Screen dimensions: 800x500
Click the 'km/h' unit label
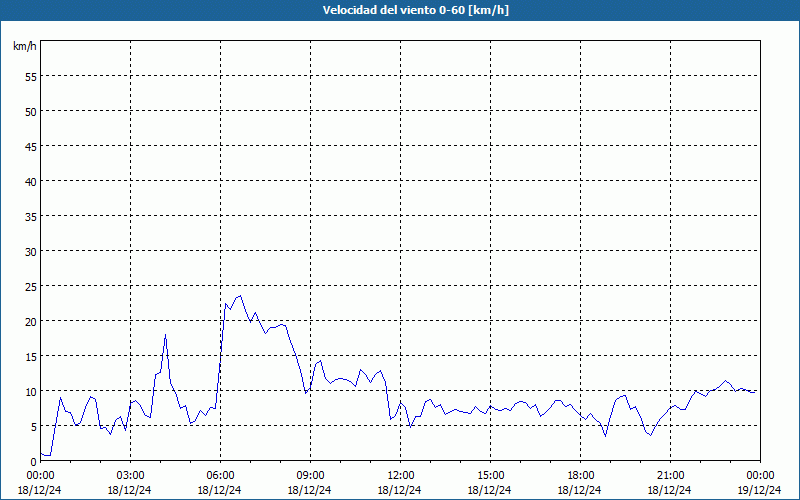25,46
